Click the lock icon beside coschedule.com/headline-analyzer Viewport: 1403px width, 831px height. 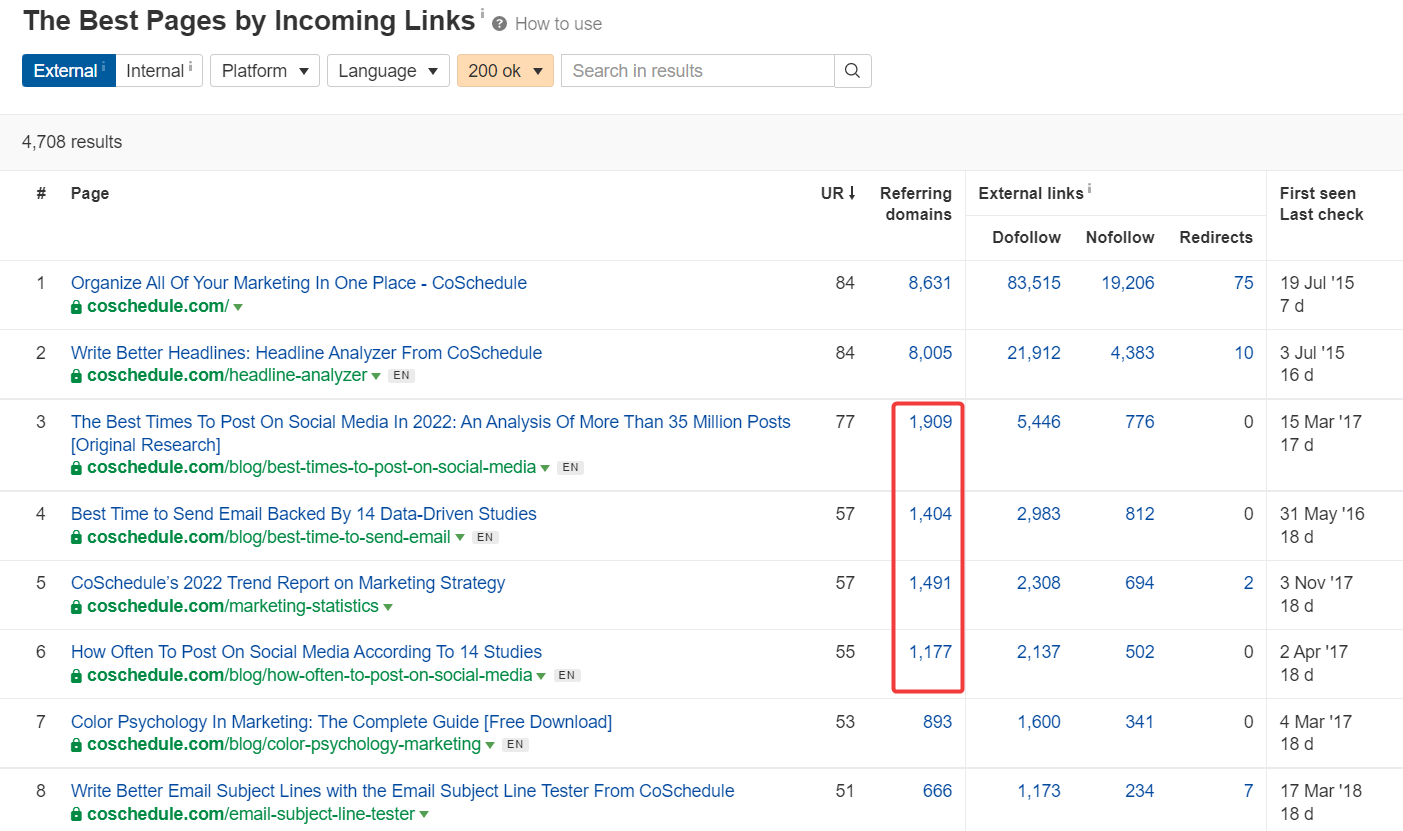point(77,377)
